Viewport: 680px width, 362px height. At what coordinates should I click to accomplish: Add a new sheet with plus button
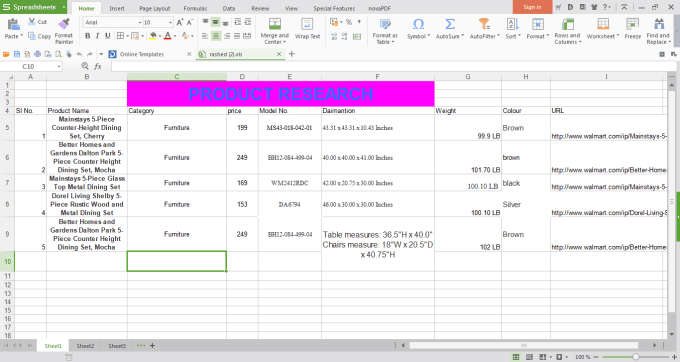click(152, 346)
